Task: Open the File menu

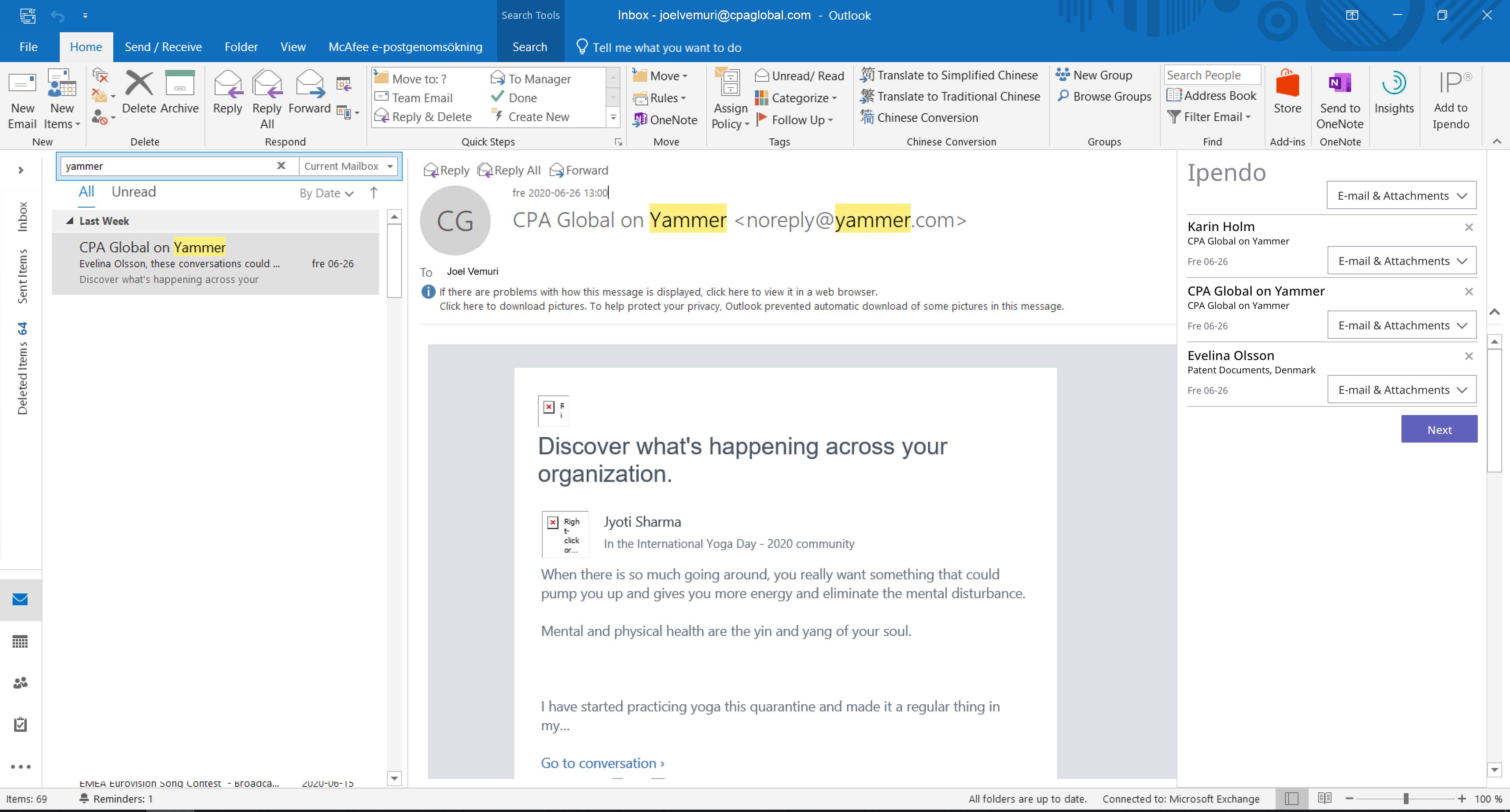Action: tap(28, 47)
